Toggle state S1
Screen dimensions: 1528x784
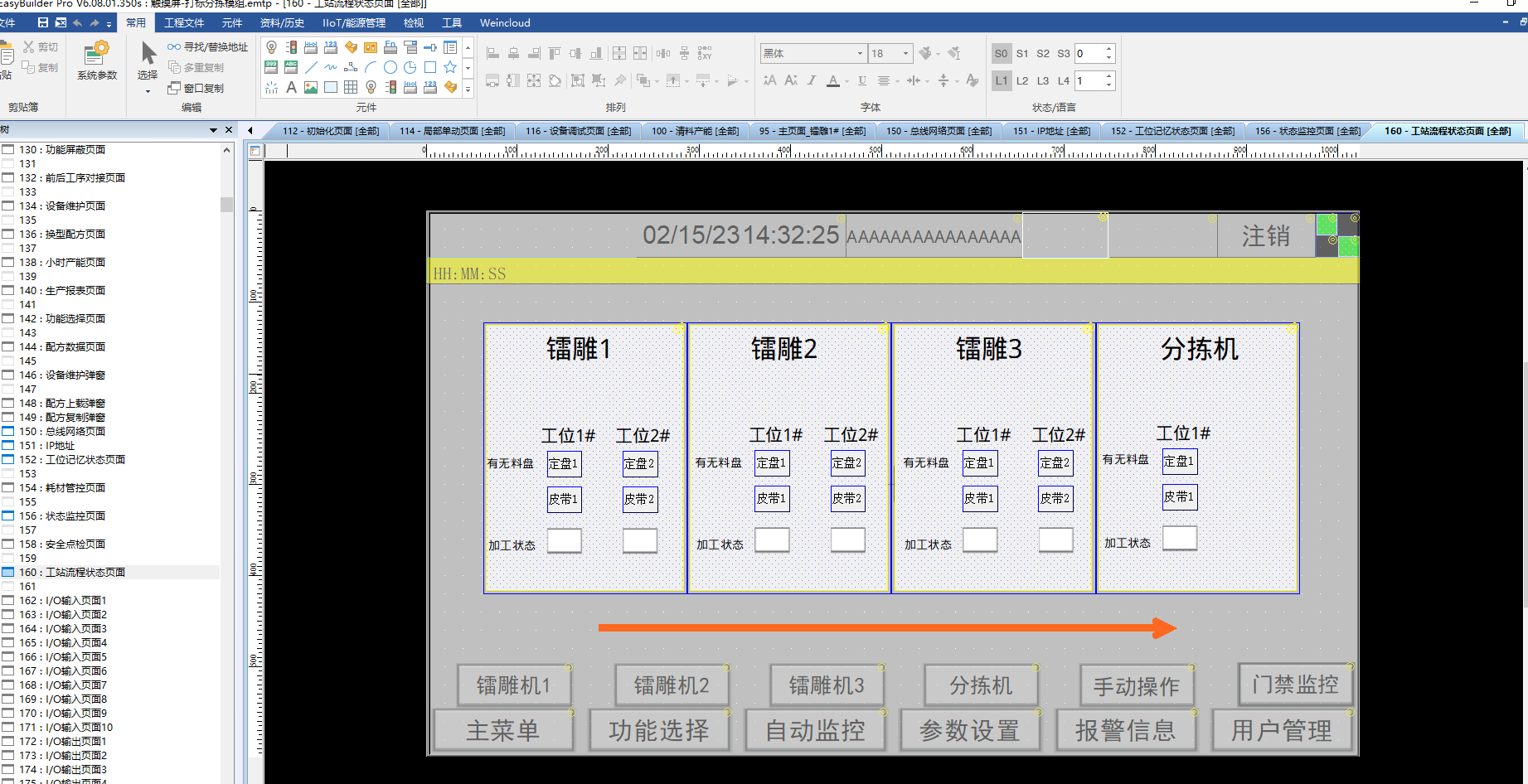[1022, 53]
